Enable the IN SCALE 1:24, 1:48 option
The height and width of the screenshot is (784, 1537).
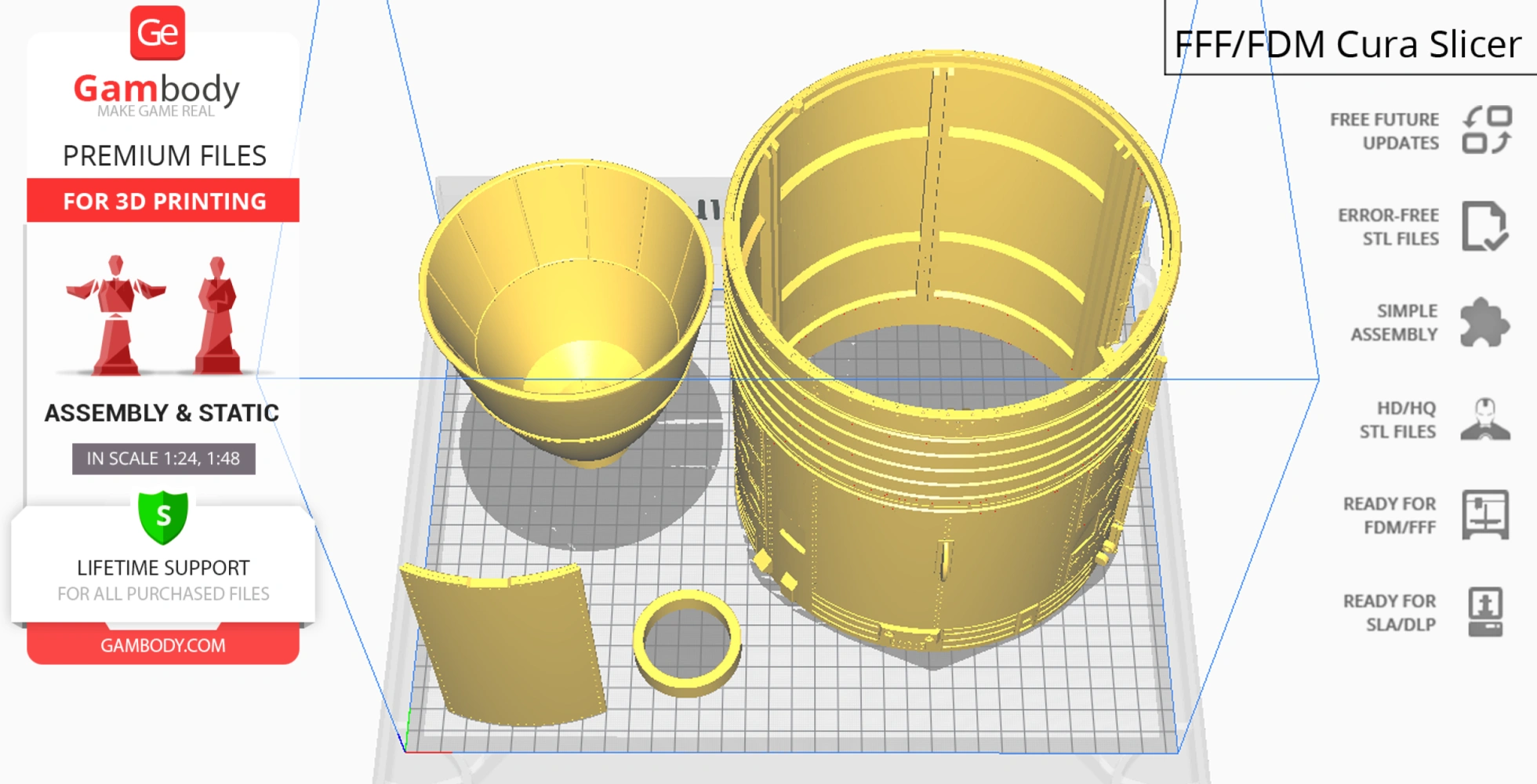pos(162,459)
